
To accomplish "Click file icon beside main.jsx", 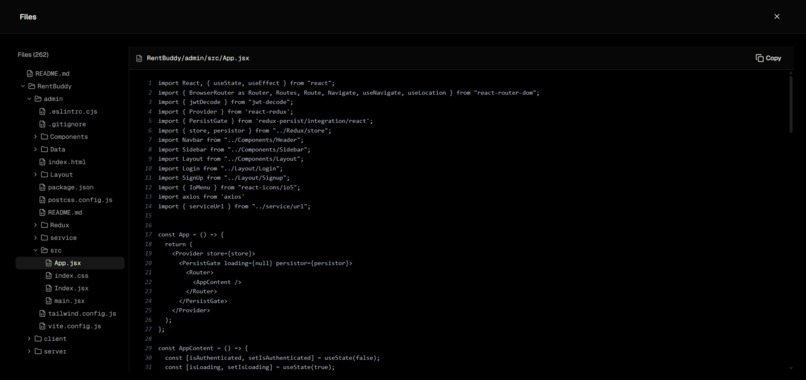I will point(49,301).
